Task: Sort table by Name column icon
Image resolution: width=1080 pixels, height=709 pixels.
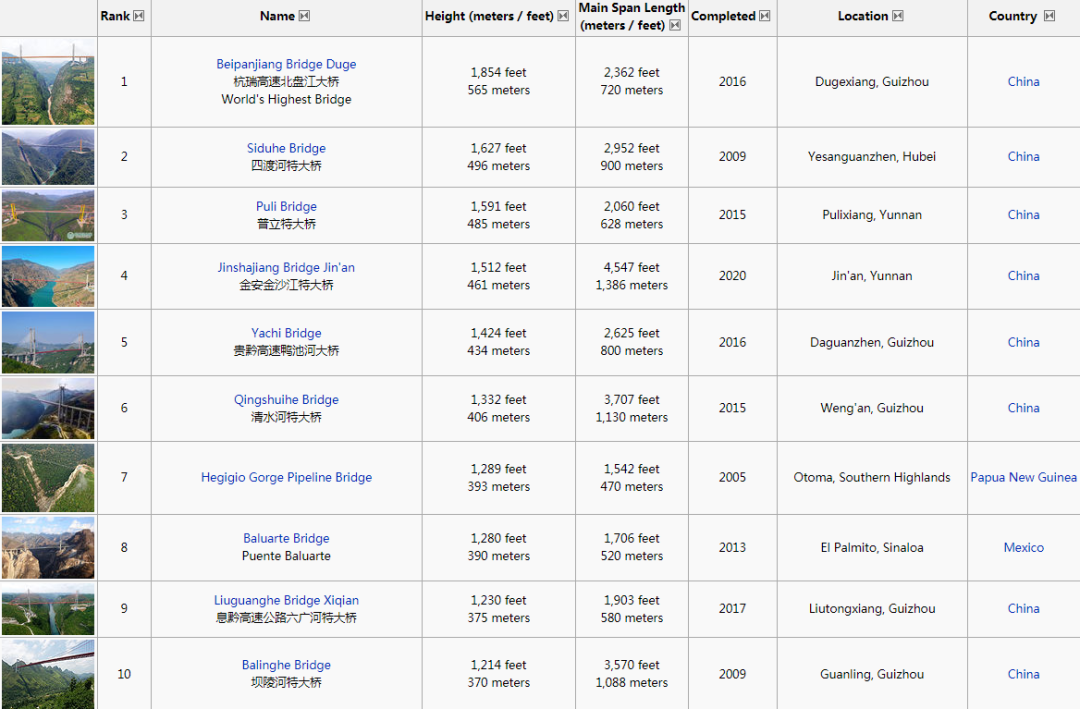Action: pyautogui.click(x=304, y=16)
